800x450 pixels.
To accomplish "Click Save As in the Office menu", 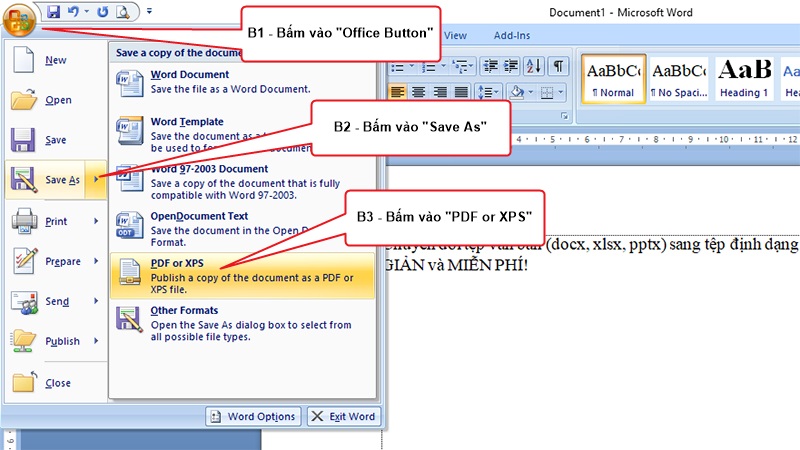I will (x=45, y=180).
